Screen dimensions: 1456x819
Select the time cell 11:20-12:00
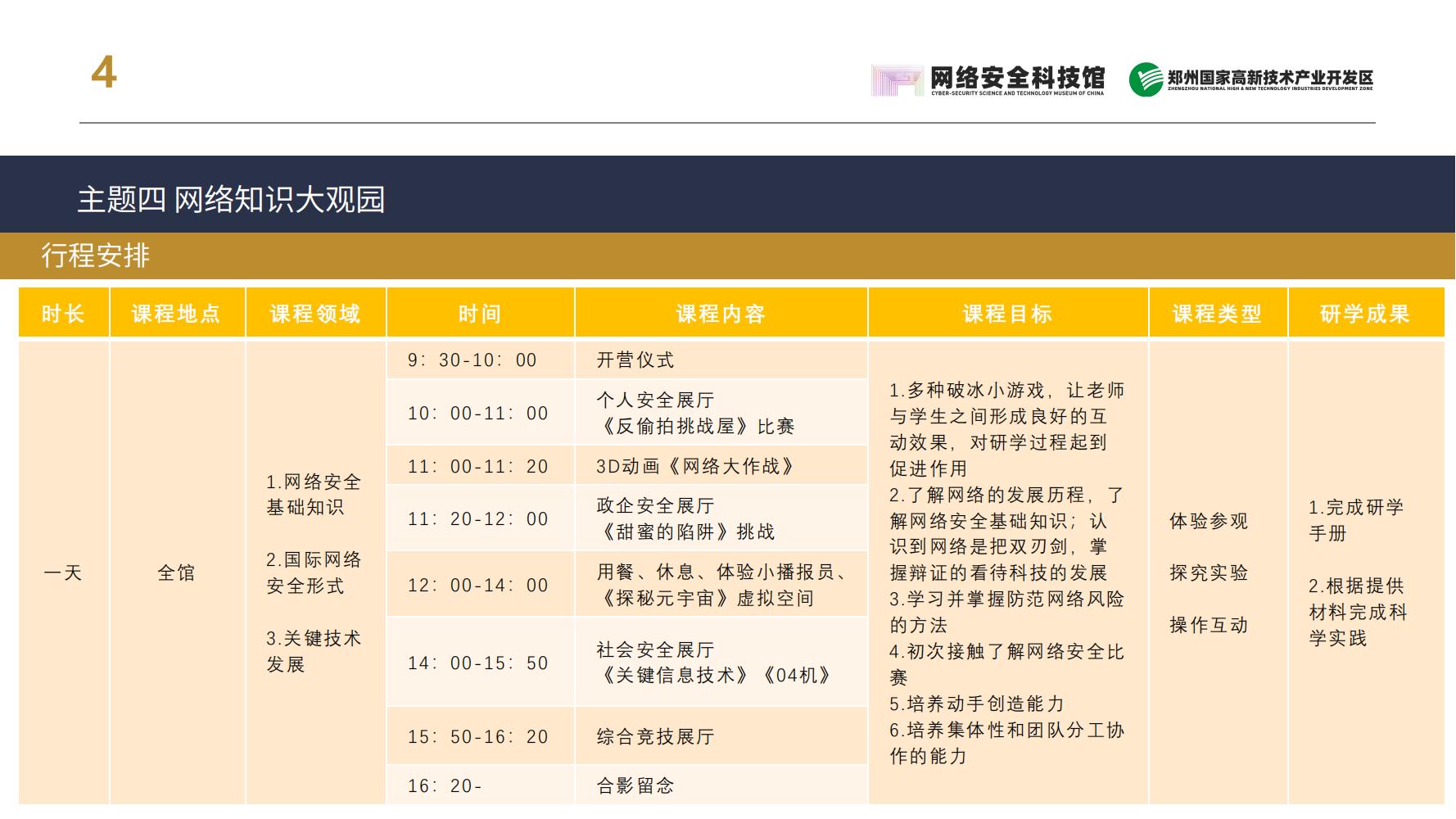[x=480, y=518]
